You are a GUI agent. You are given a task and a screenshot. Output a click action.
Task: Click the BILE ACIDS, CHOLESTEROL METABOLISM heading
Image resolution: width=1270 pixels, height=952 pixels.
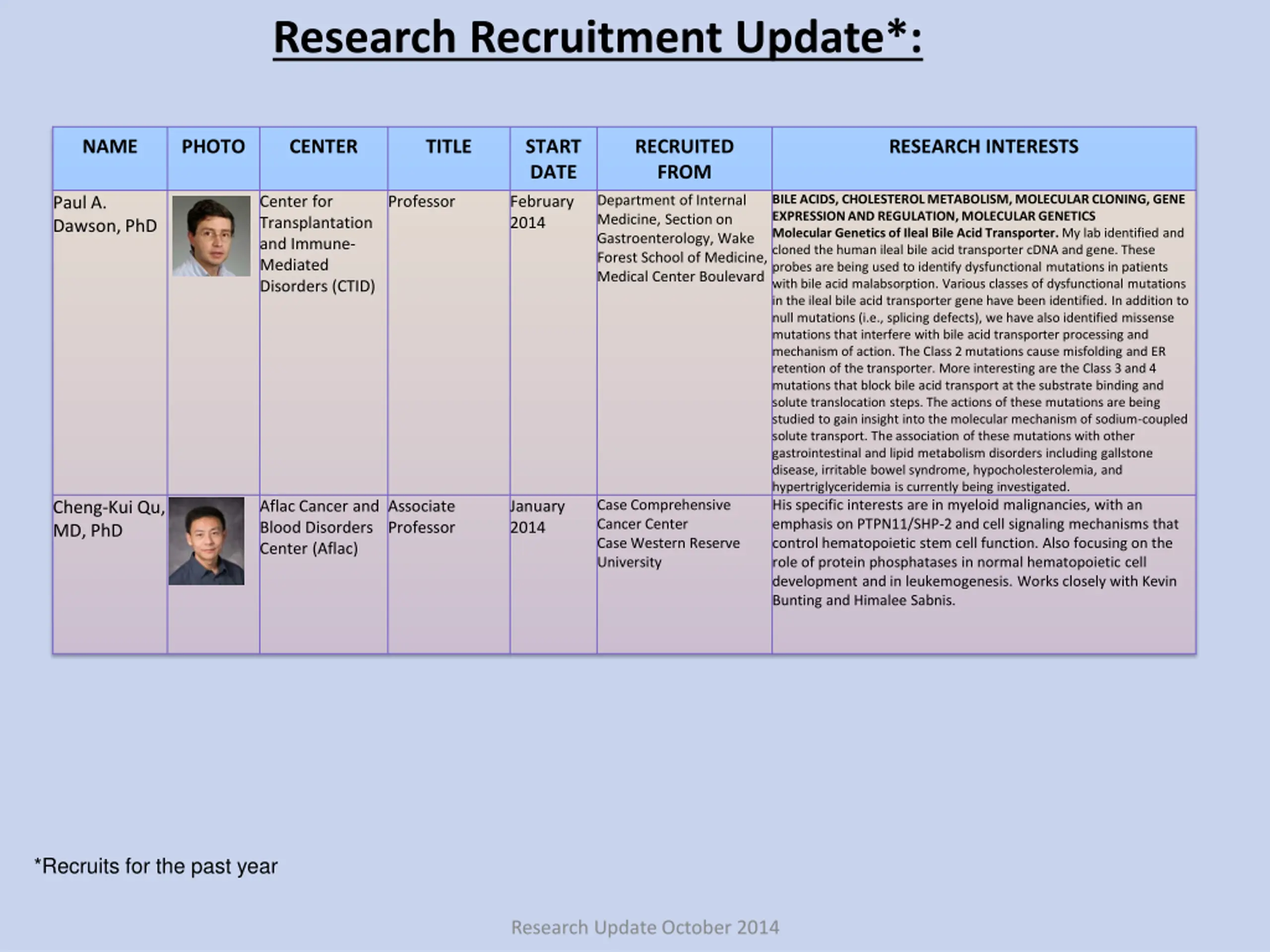click(x=978, y=208)
